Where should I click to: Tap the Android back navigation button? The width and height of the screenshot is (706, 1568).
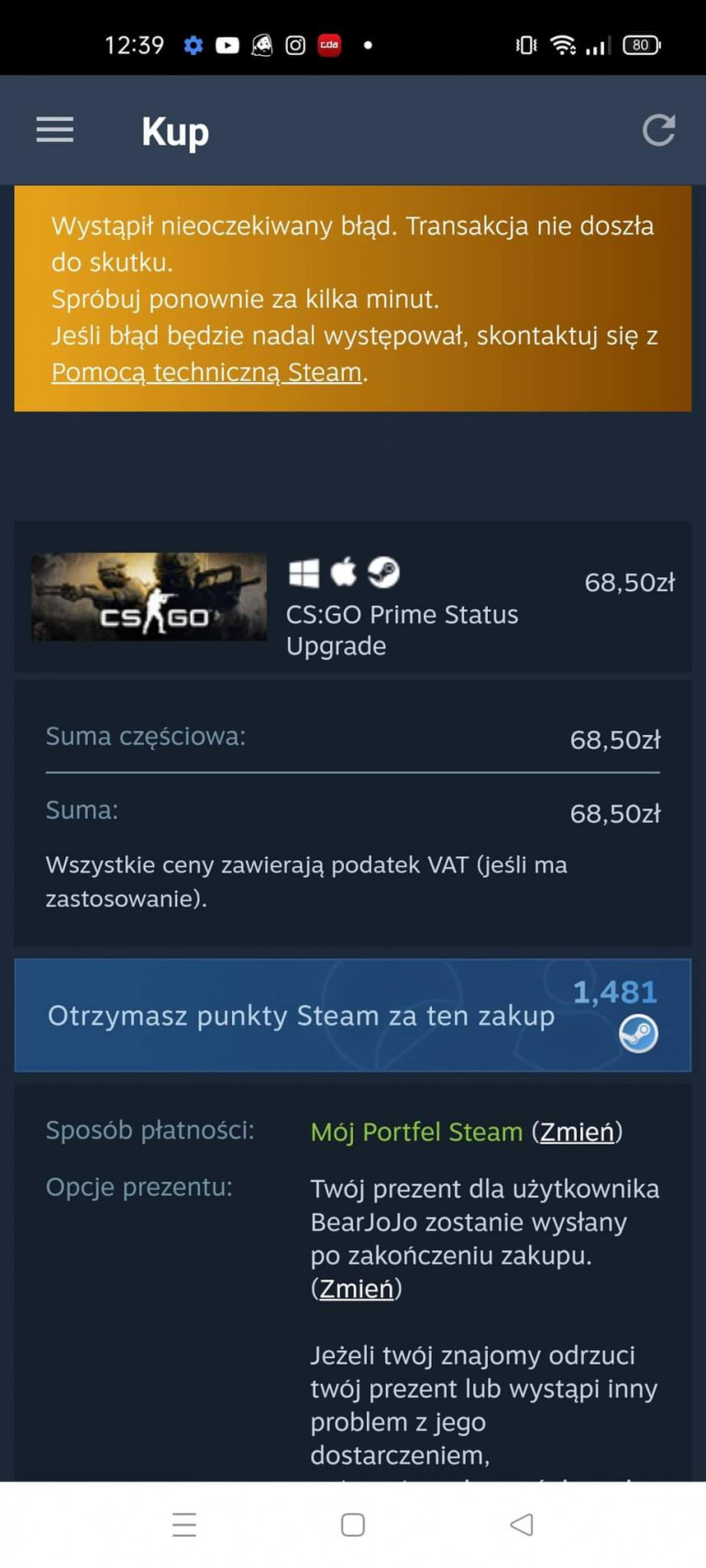coord(522,1524)
